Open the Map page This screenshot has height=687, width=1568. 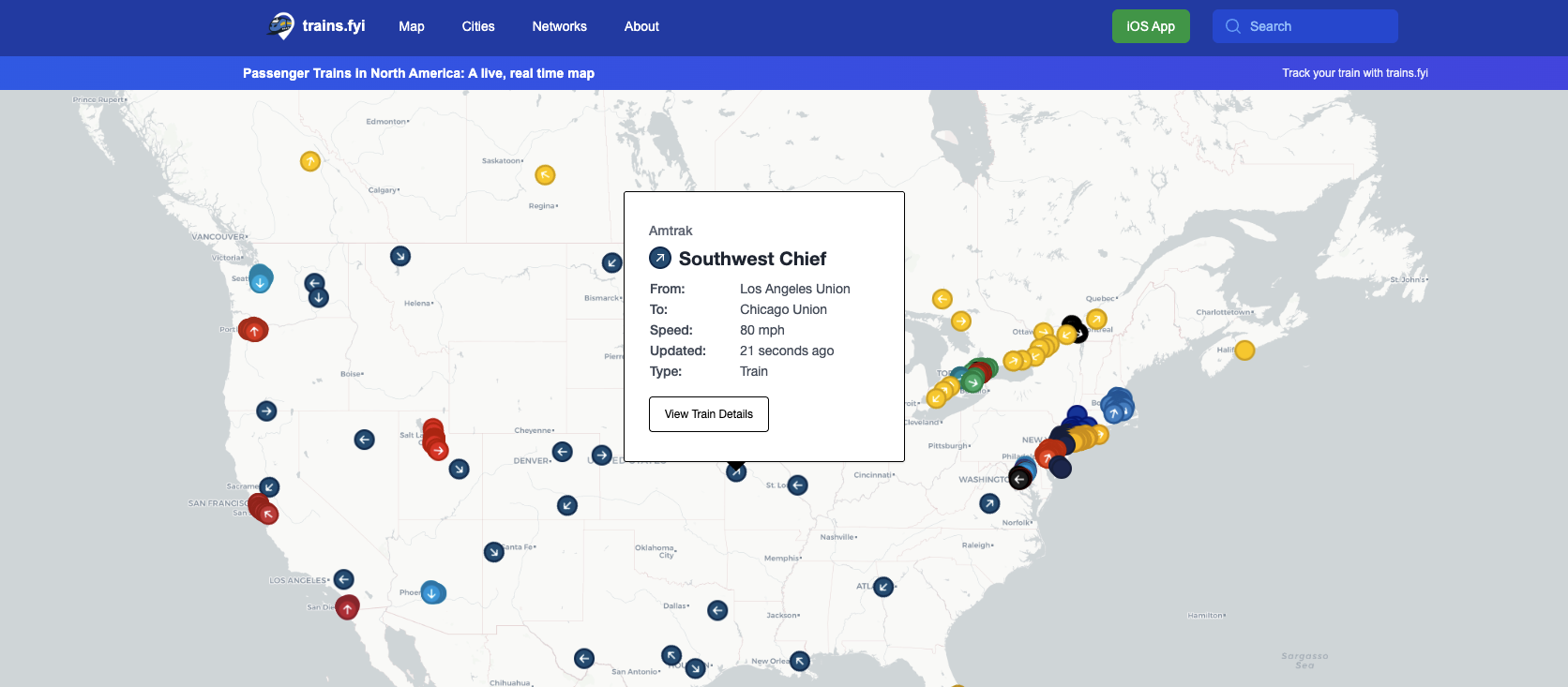412,26
